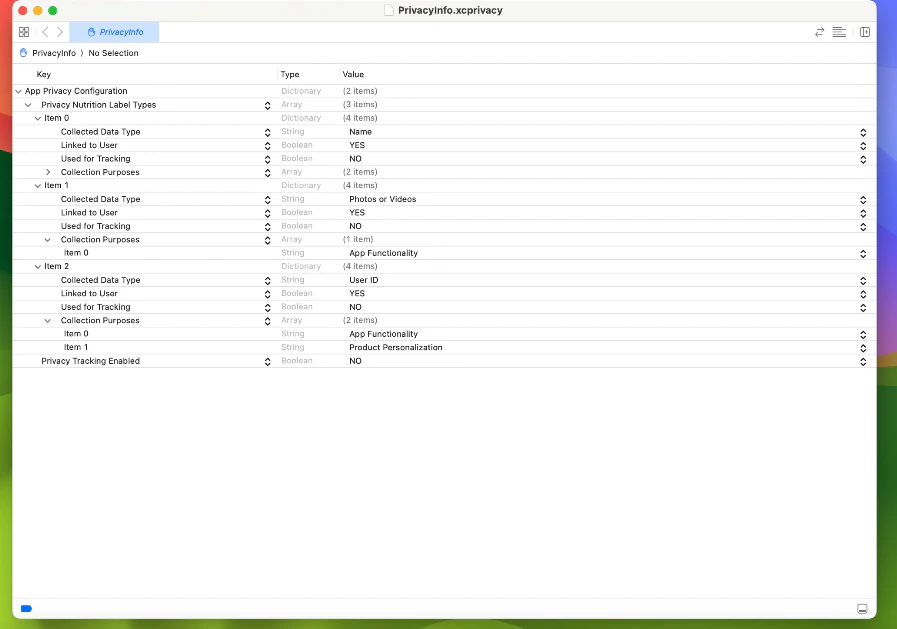897x629 pixels.
Task: Open key stepper for Item 2 Collected Data Type
Action: [267, 281]
